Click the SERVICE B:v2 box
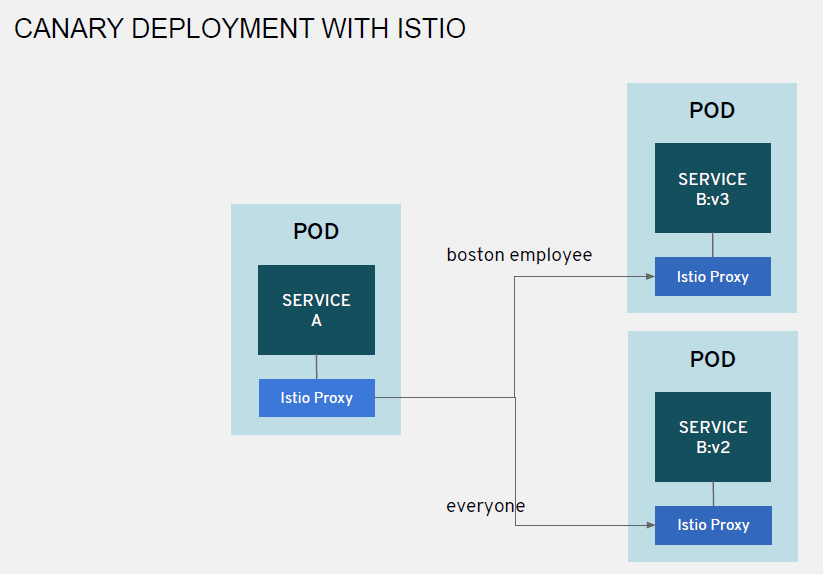 pos(713,437)
